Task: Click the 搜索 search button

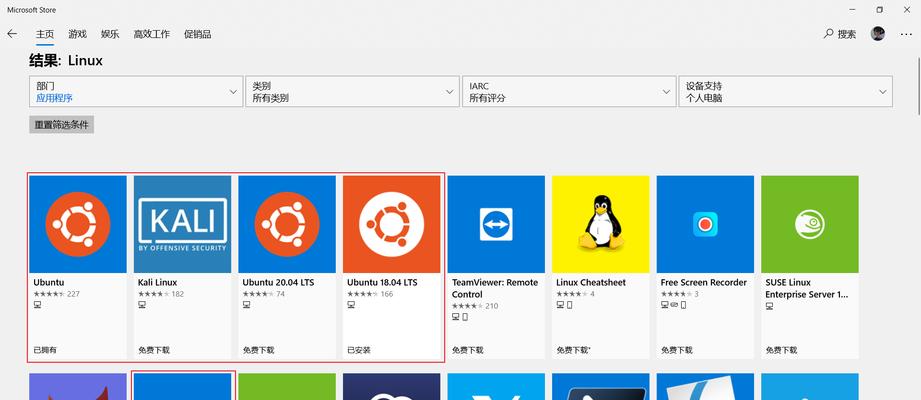Action: tap(840, 34)
